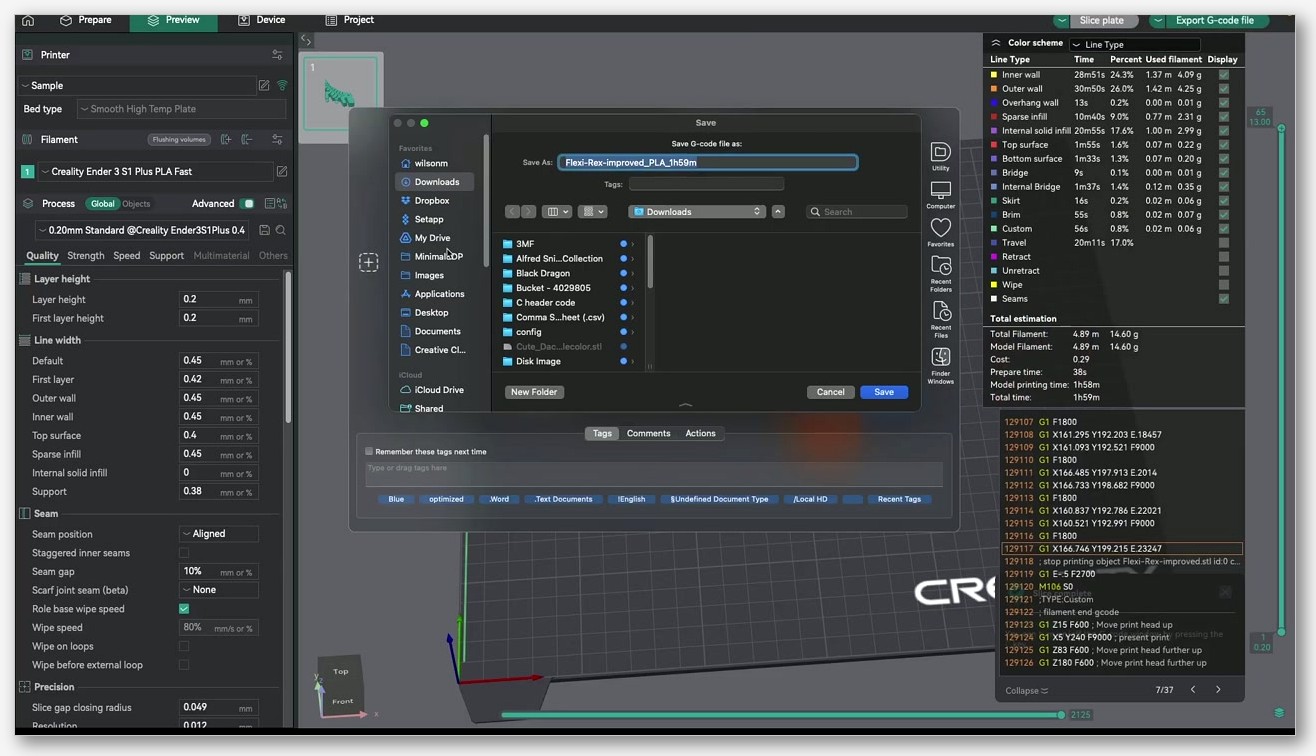This screenshot has height=756, width=1316.
Task: Uncheck Seams display checkbox
Action: pyautogui.click(x=1224, y=299)
